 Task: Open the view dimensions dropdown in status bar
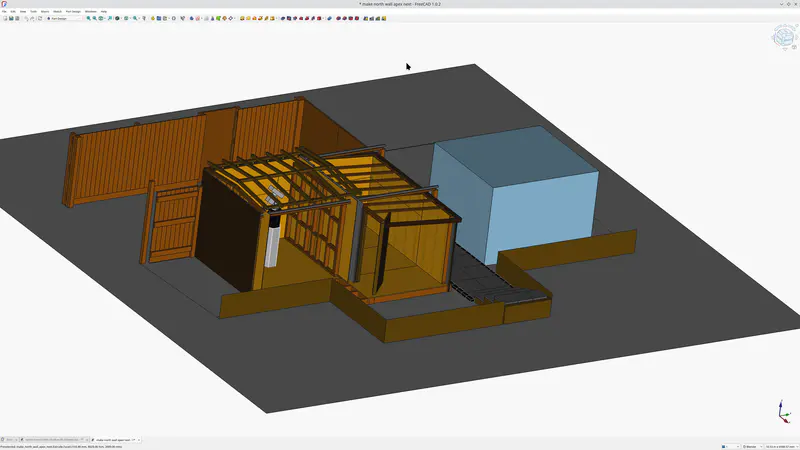pyautogui.click(x=781, y=446)
